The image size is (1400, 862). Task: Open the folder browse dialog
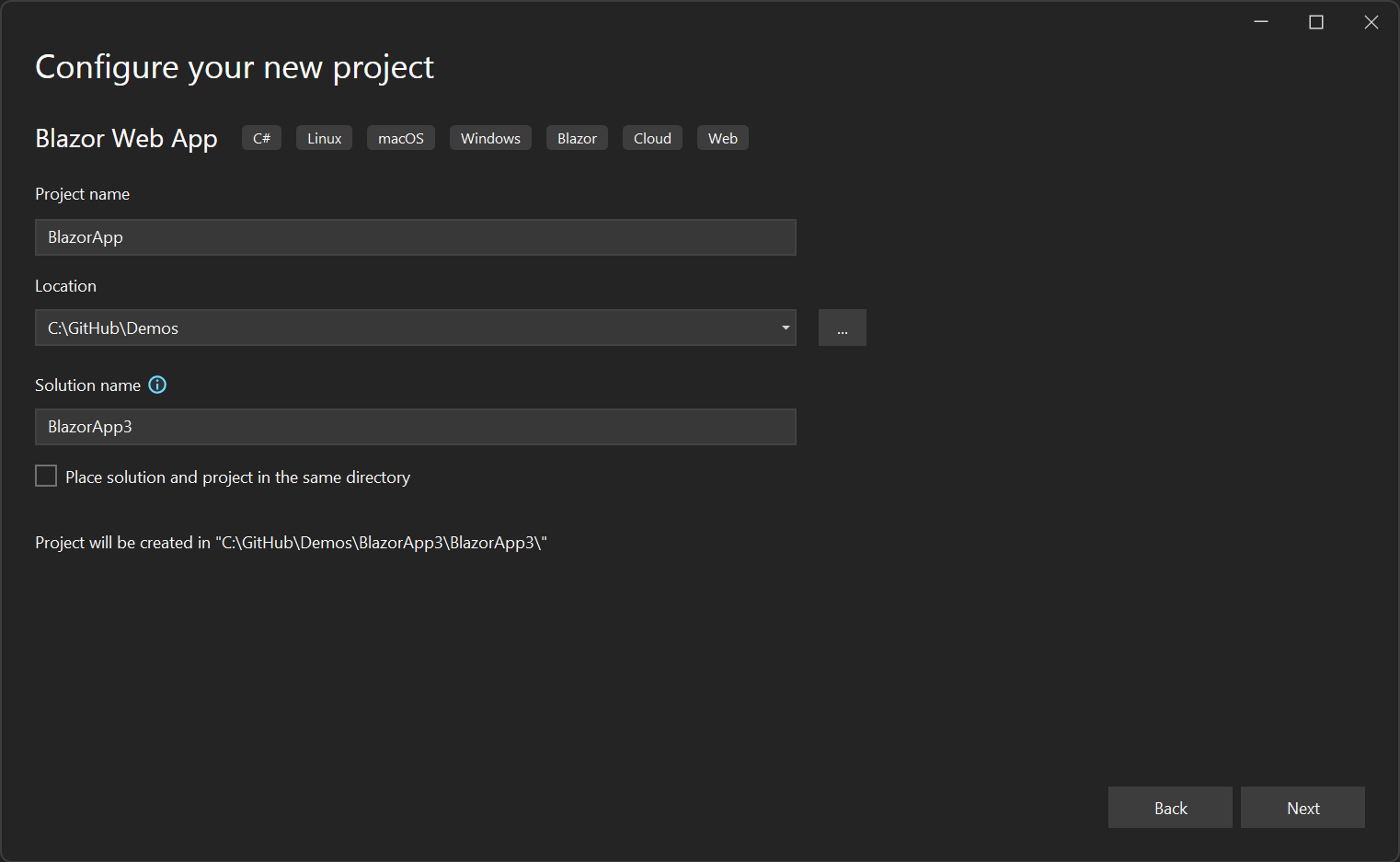point(842,328)
